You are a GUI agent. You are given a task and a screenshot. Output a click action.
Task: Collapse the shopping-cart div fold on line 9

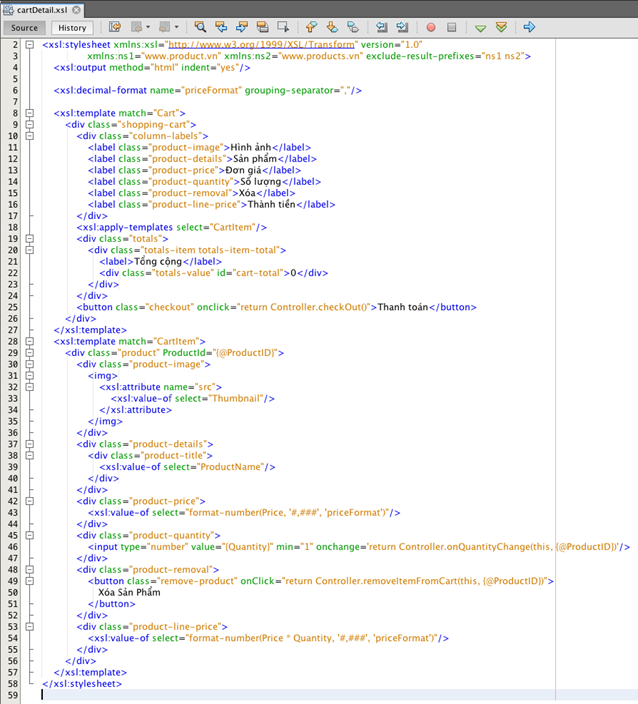pos(30,124)
